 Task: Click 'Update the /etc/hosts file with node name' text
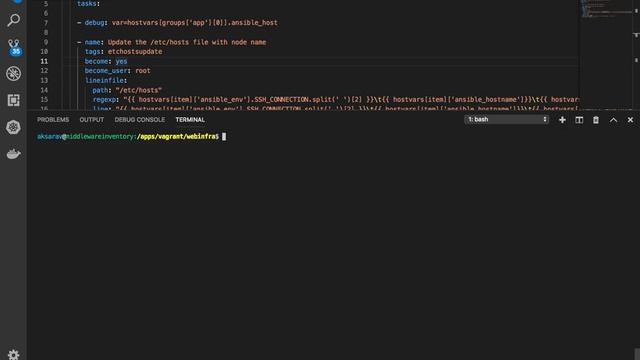tap(187, 42)
